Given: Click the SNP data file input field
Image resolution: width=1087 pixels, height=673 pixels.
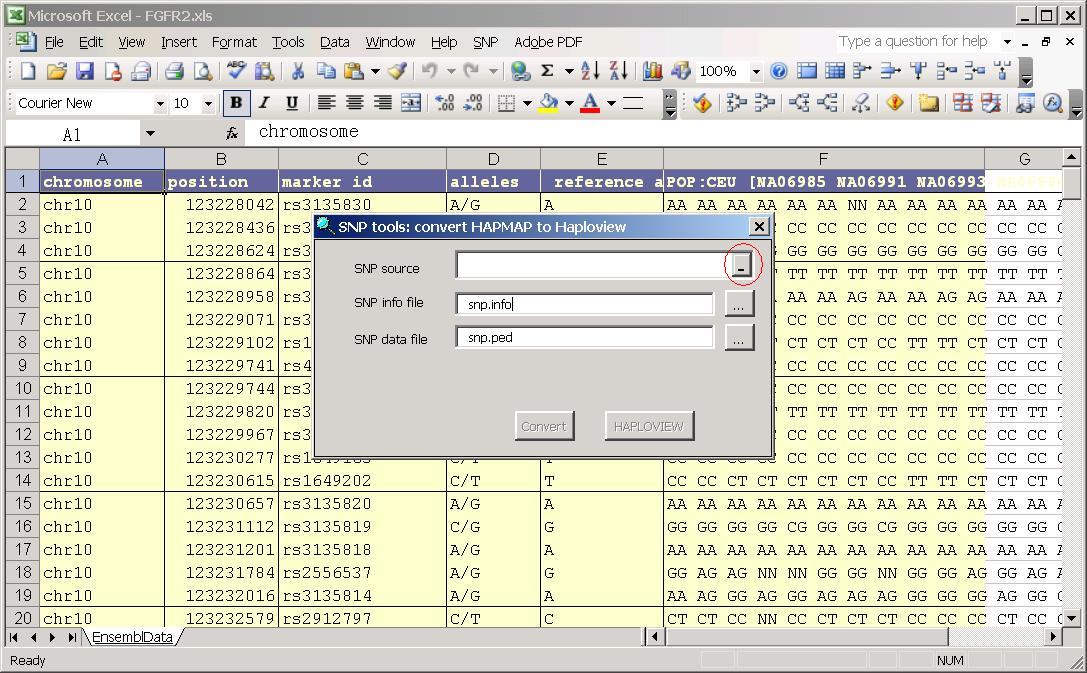Looking at the screenshot, I should pos(584,338).
